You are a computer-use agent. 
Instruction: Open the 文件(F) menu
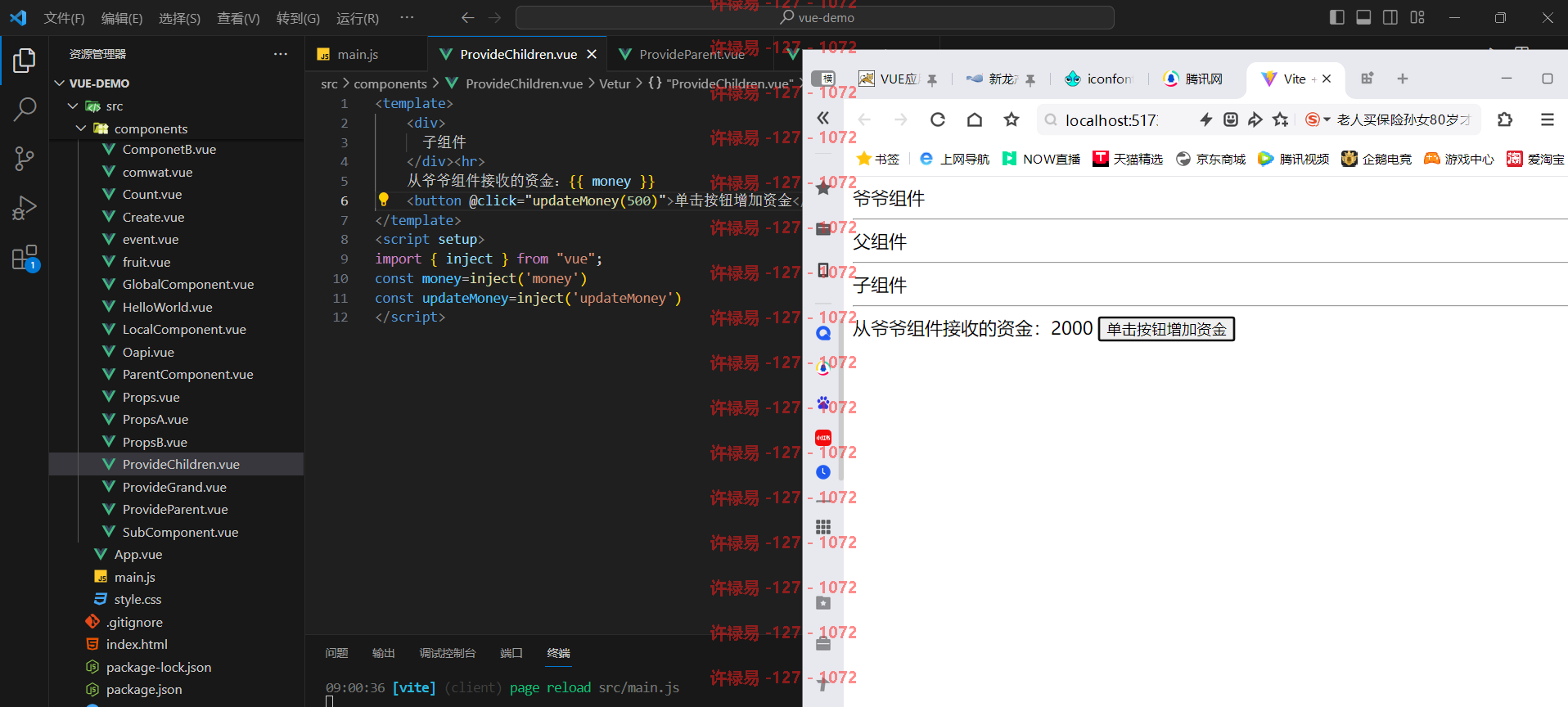(64, 18)
